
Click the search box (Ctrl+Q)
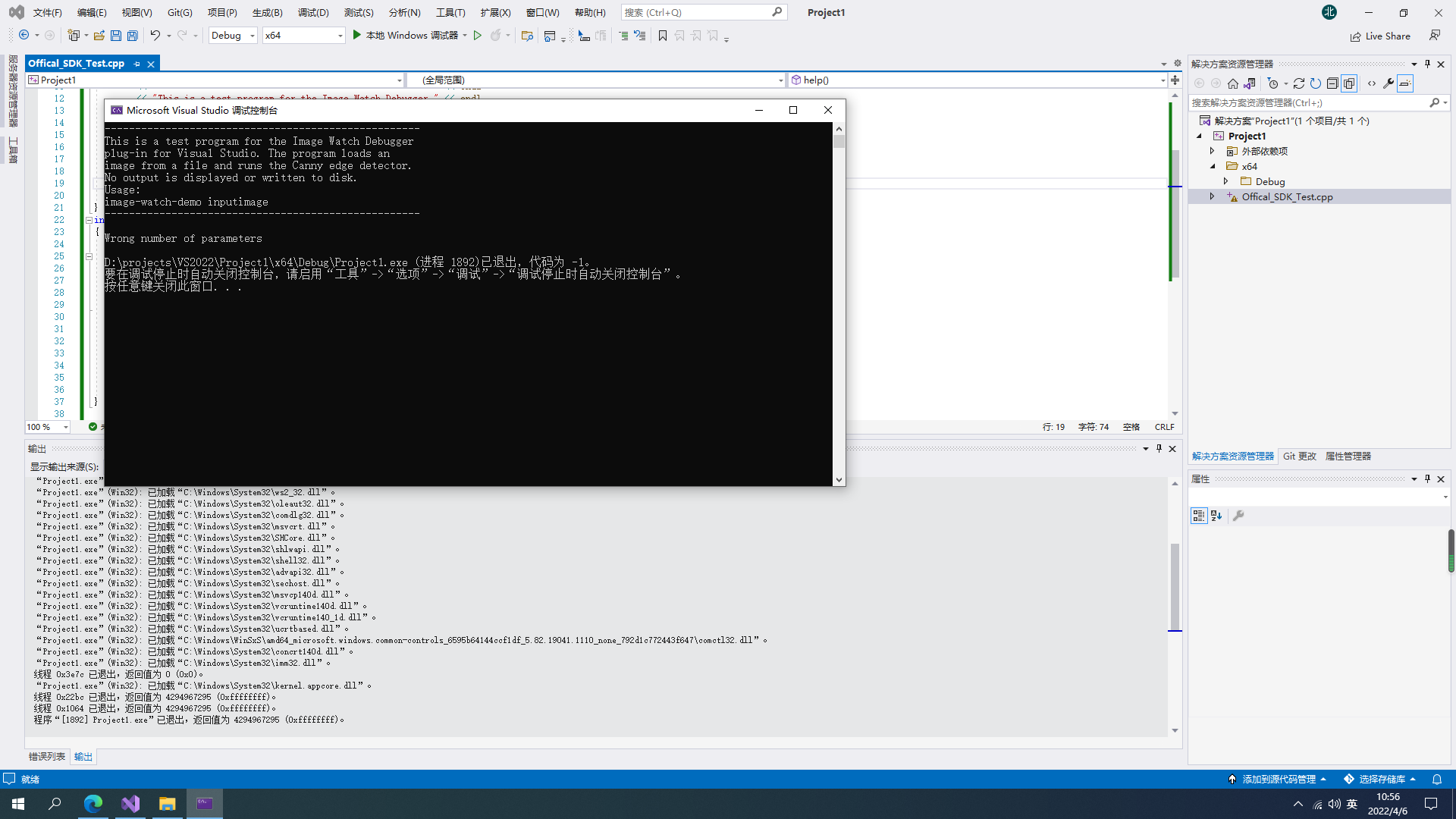(x=696, y=12)
